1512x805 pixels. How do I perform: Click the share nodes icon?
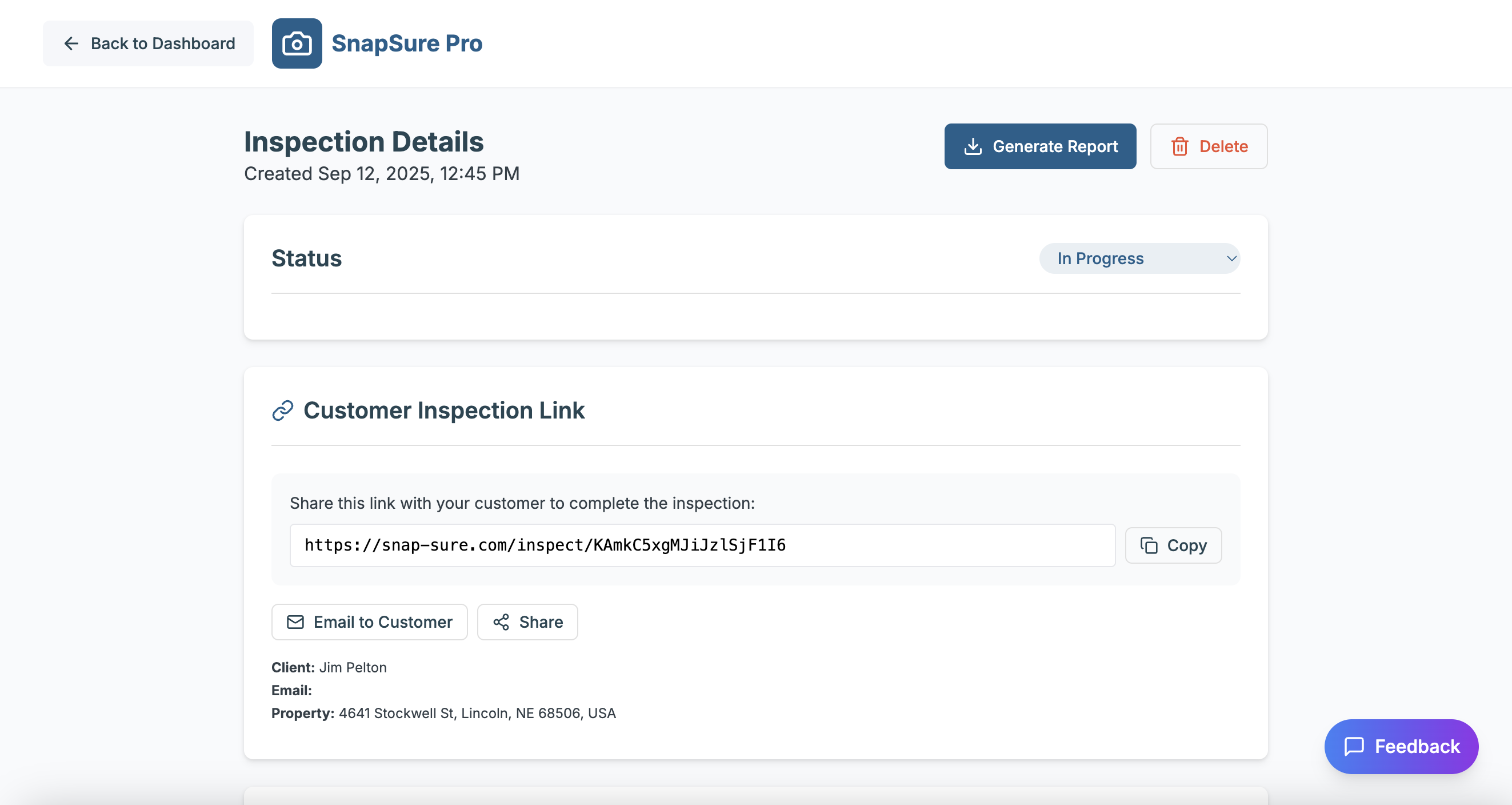(501, 622)
